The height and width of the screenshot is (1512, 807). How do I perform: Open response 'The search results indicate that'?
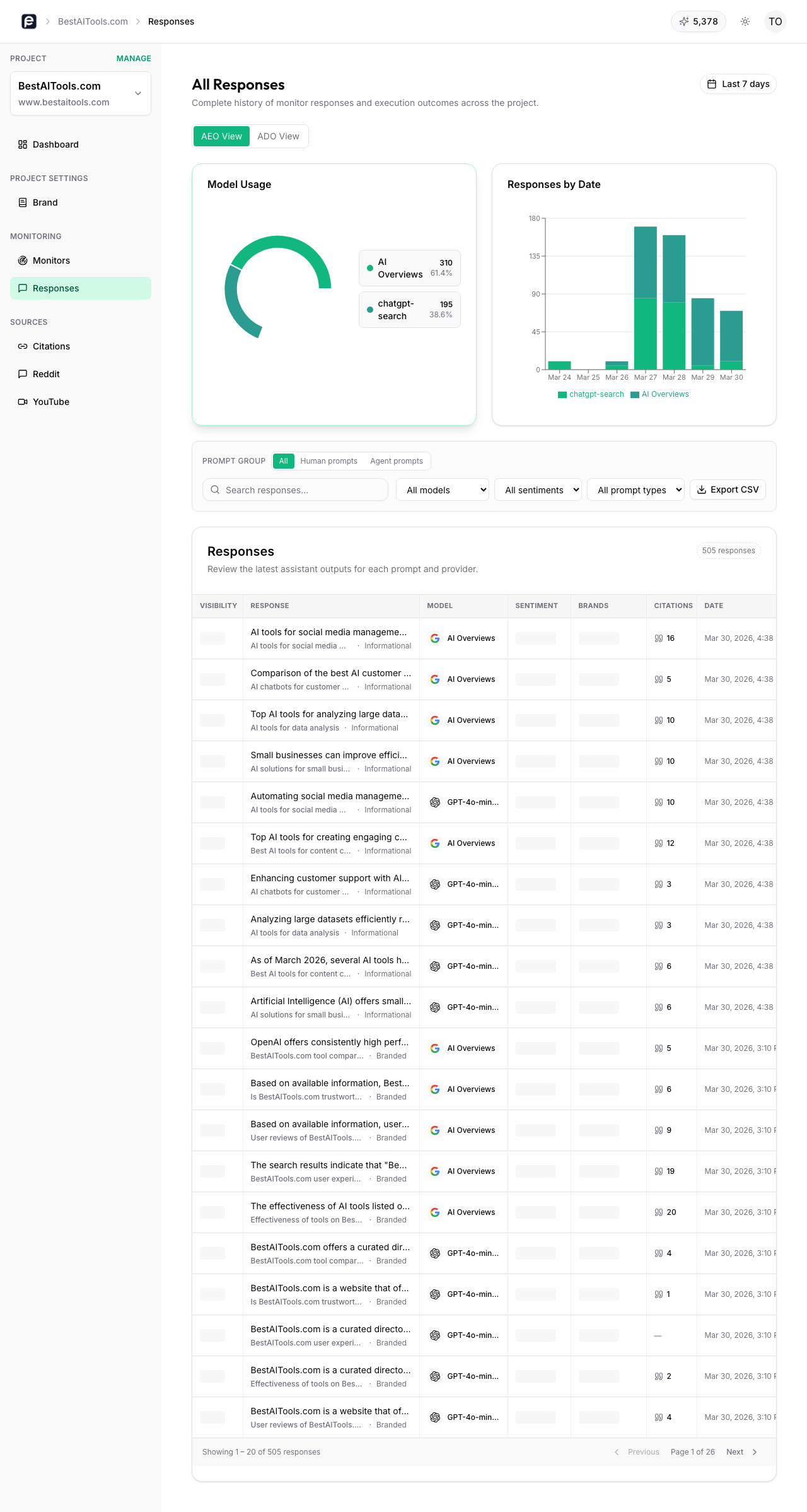[328, 1165]
